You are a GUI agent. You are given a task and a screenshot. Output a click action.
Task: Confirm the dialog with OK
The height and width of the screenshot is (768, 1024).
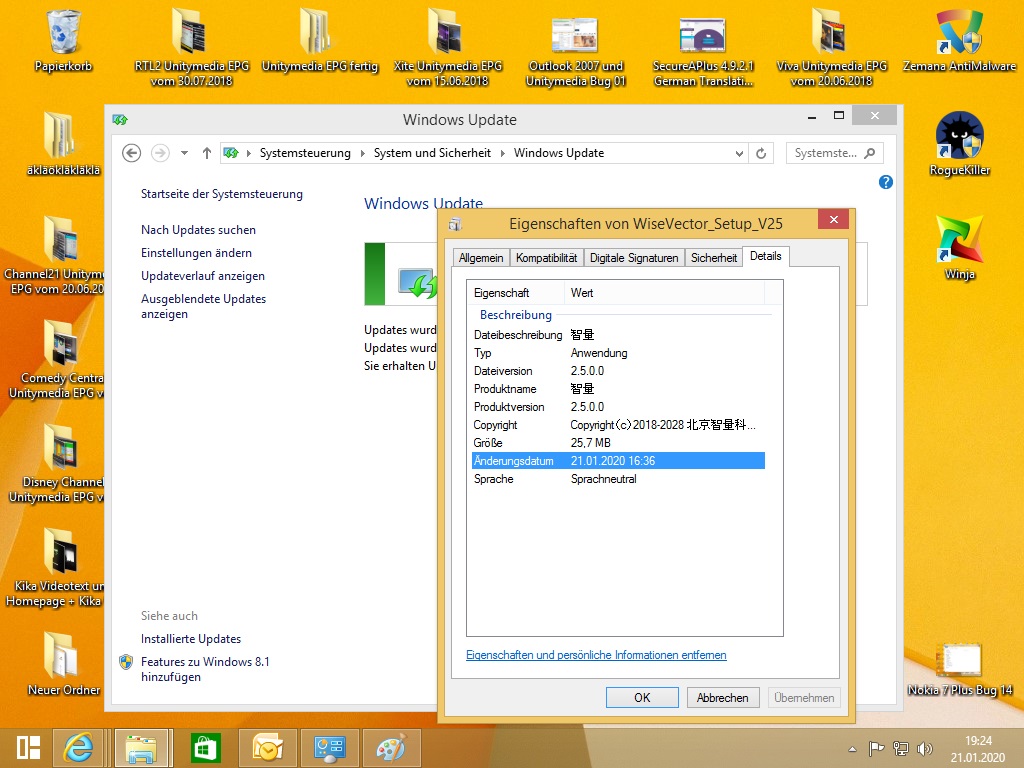point(642,697)
